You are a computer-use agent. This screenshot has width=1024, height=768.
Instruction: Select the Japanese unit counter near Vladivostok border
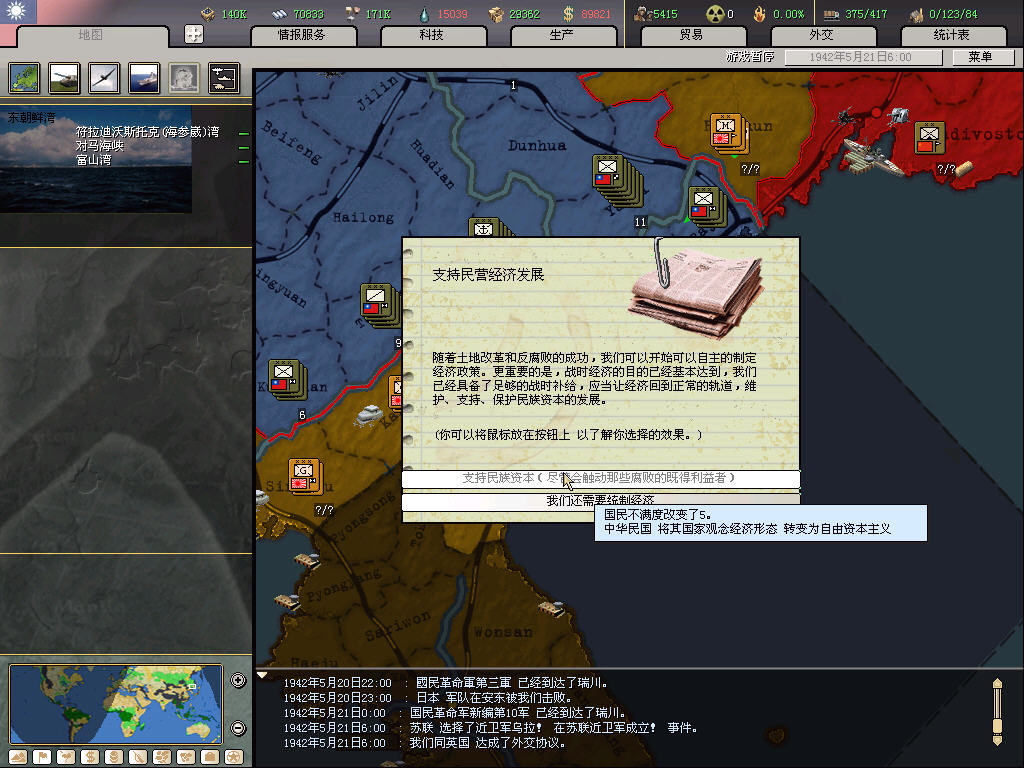click(x=729, y=133)
